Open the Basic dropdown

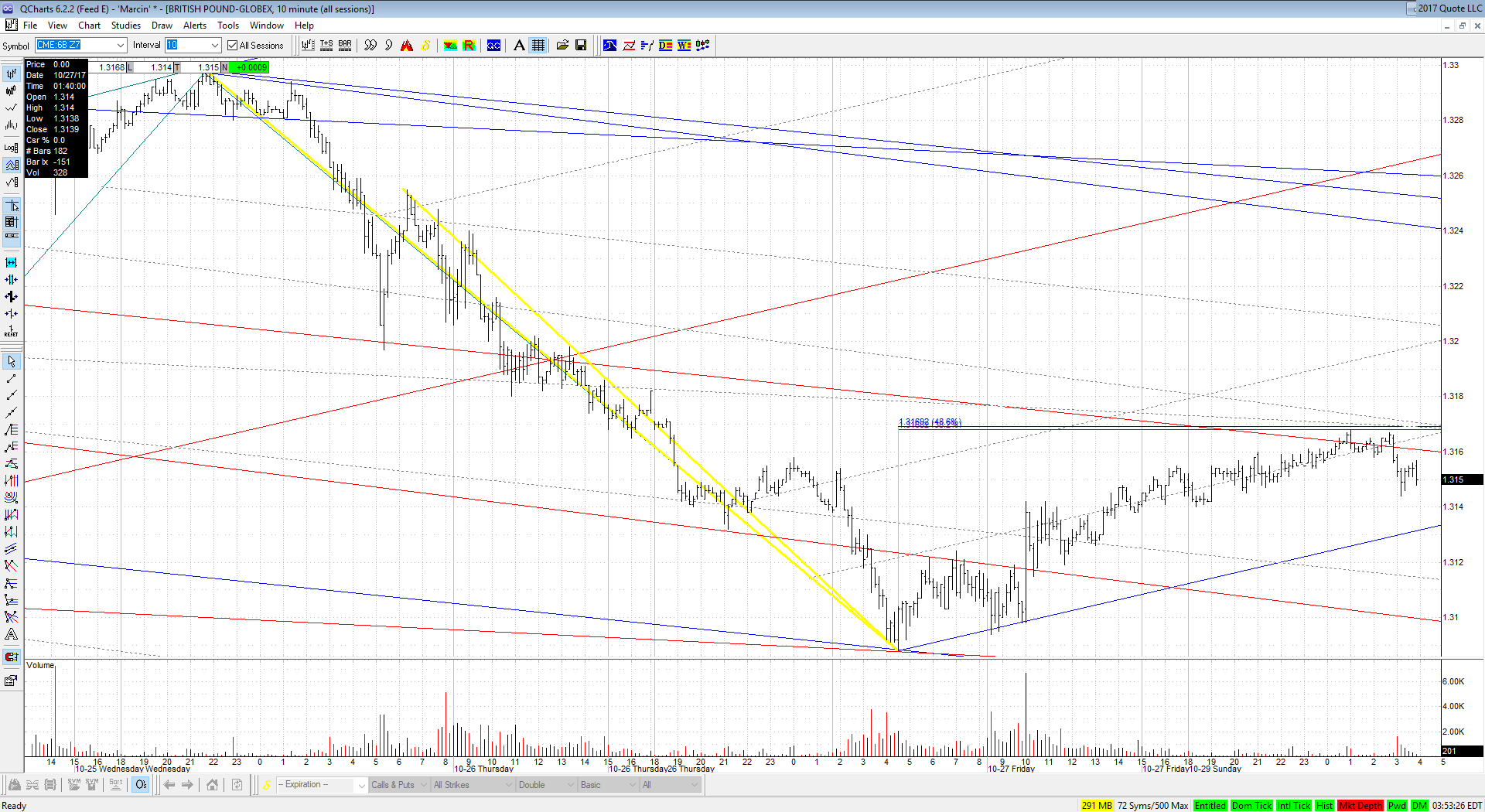point(609,785)
